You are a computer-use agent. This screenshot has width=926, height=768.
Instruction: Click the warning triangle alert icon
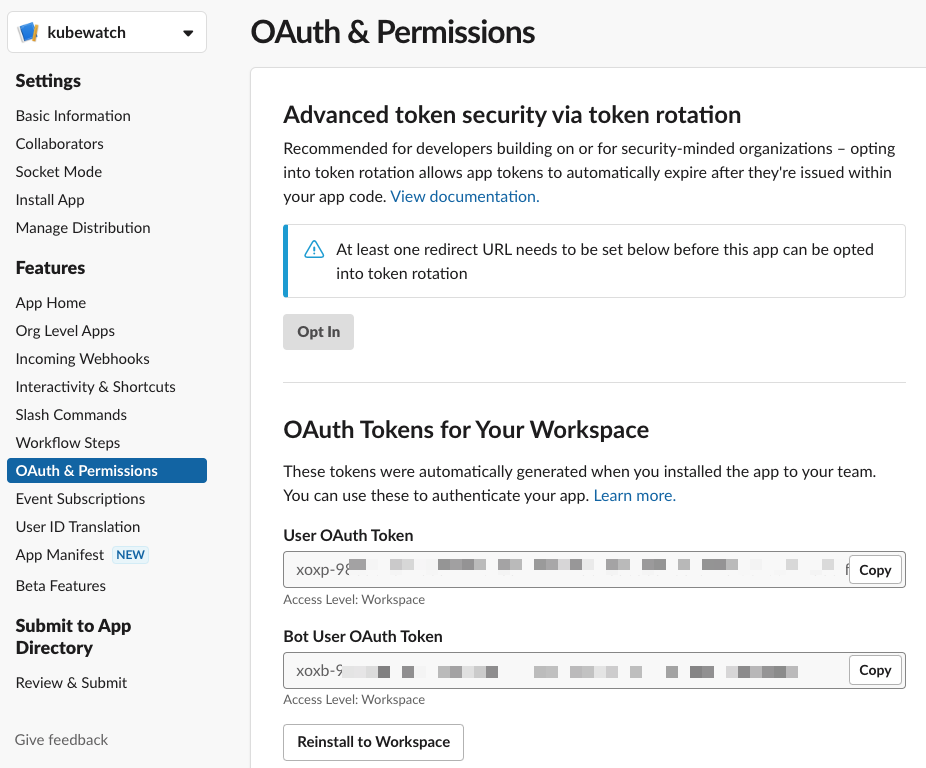click(314, 249)
